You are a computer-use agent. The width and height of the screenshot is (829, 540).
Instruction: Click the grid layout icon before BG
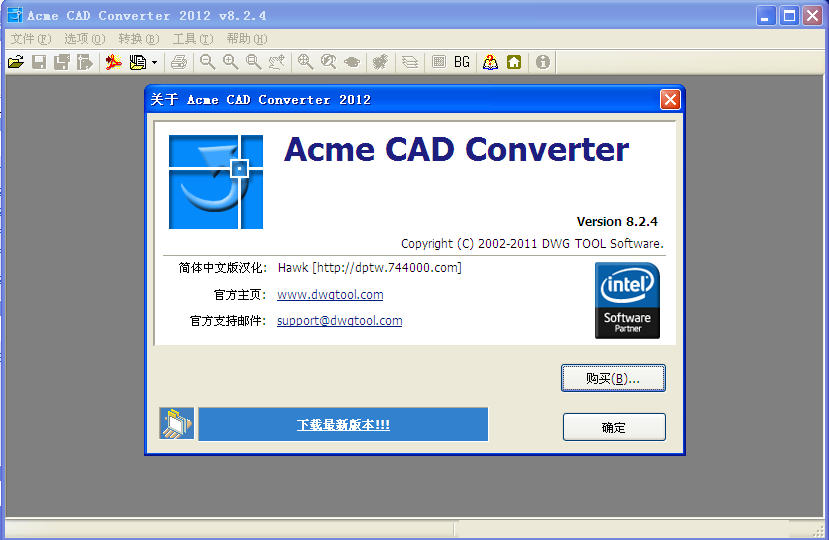click(x=438, y=62)
